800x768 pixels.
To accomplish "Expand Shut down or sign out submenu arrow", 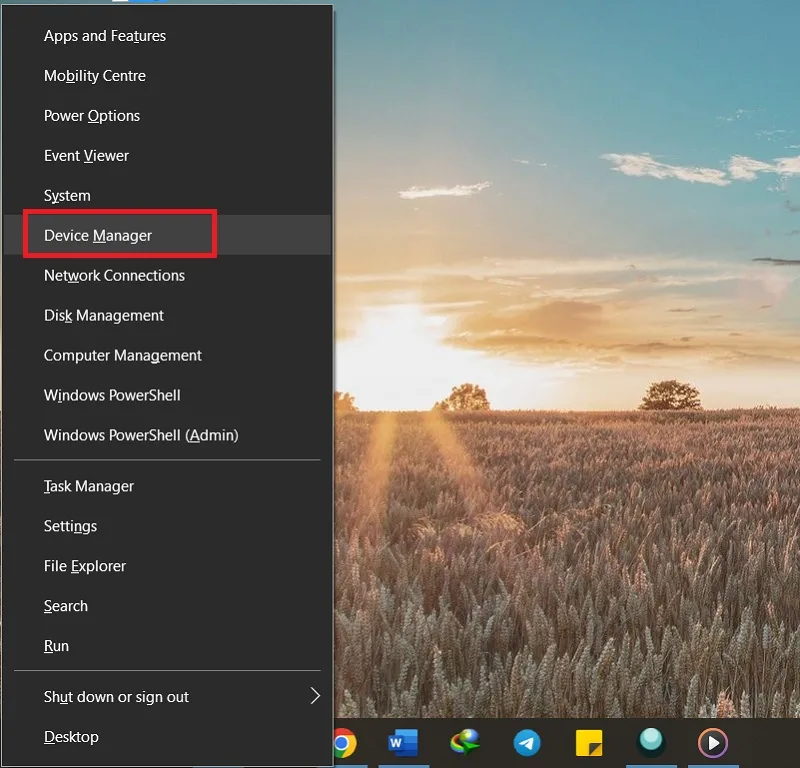I will coord(315,696).
